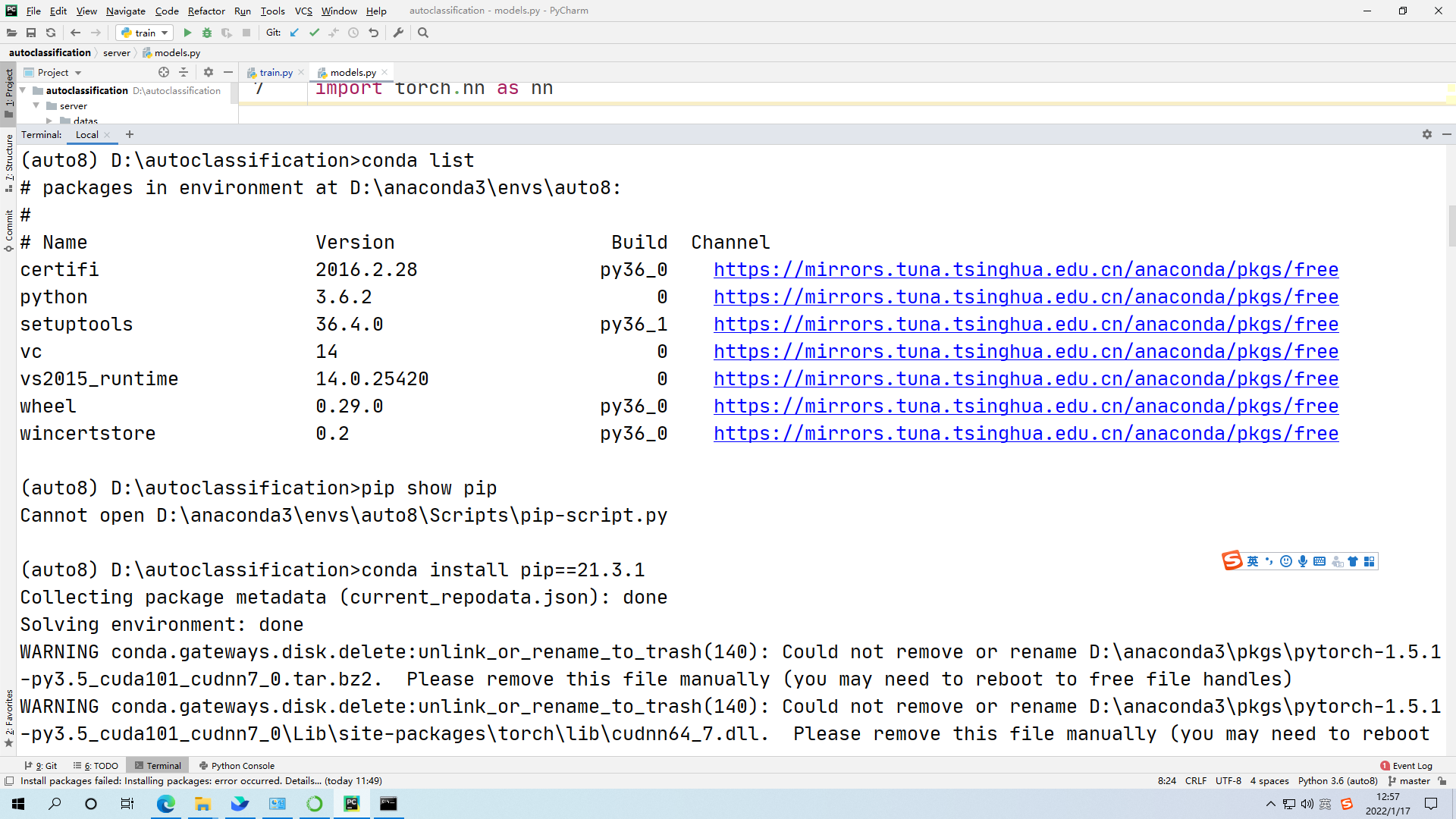The height and width of the screenshot is (819, 1456).
Task: Toggle the Structure side panel
Action: coord(9,163)
